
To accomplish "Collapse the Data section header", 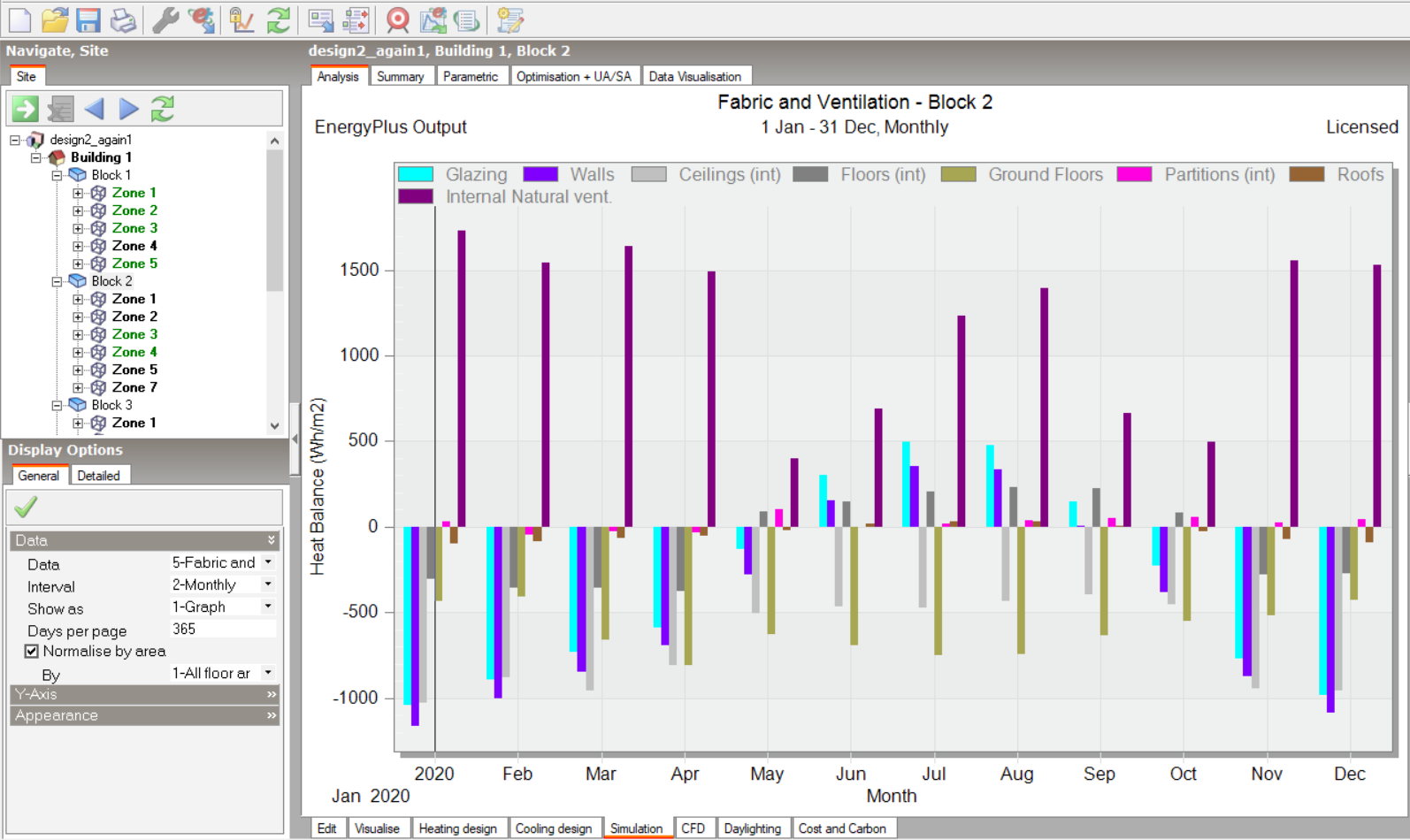I will pyautogui.click(x=145, y=540).
